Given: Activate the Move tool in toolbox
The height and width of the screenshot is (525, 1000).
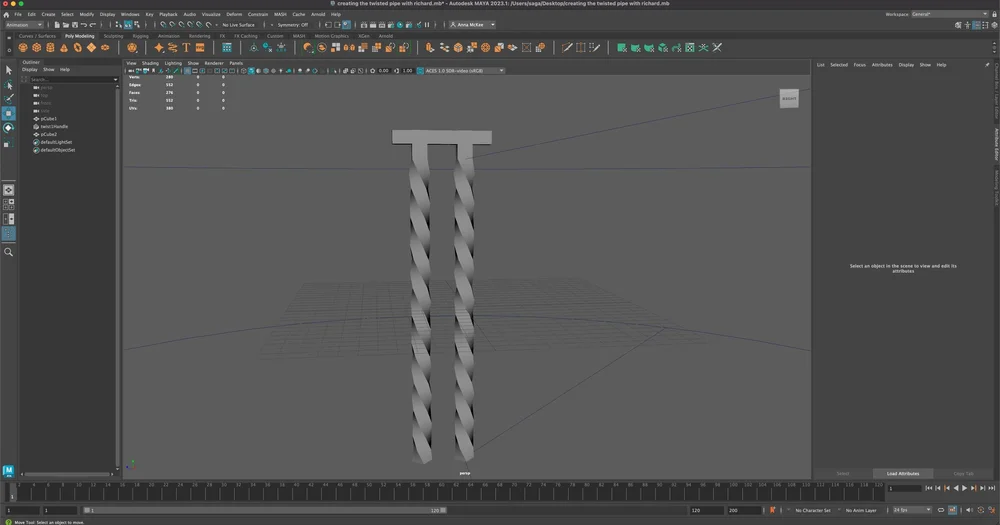Looking at the screenshot, I should point(8,114).
